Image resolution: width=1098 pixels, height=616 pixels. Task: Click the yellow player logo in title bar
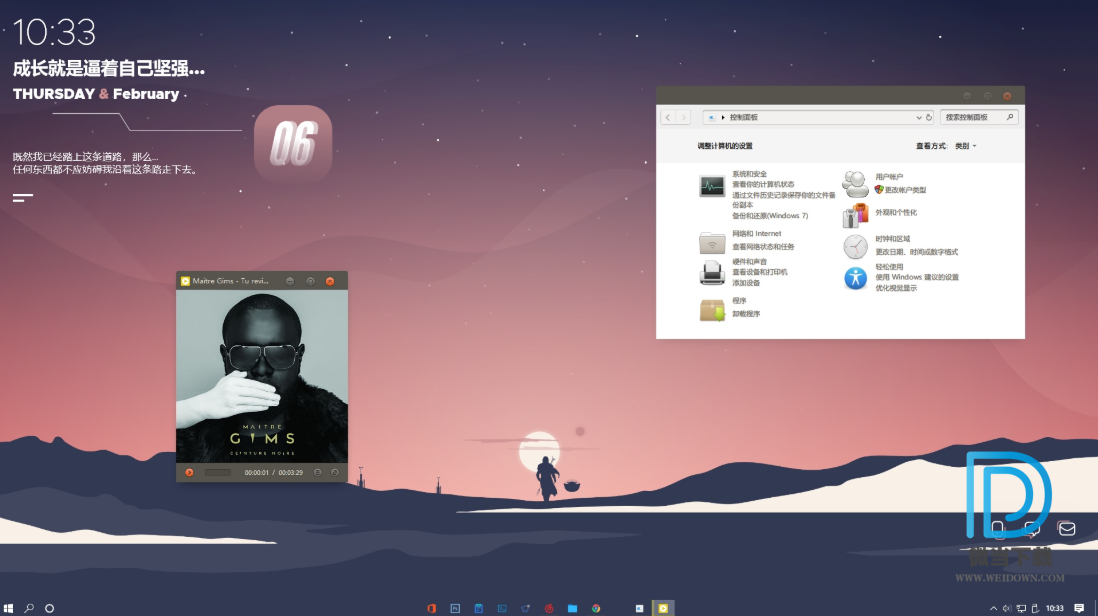click(185, 281)
